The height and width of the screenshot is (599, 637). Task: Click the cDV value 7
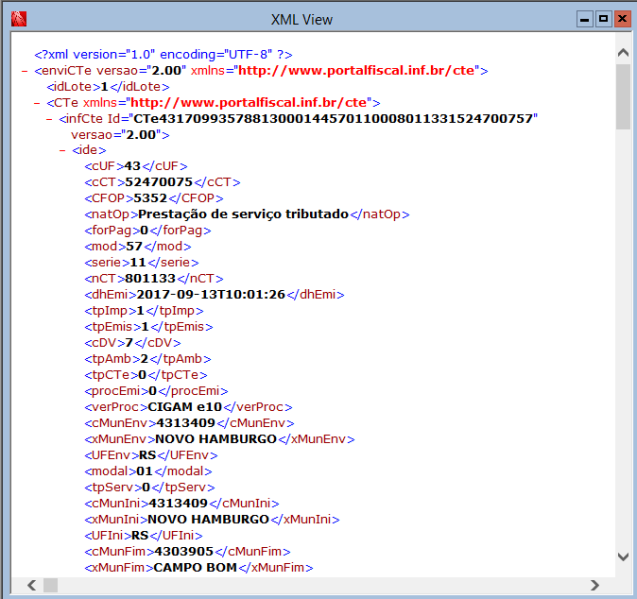click(129, 343)
